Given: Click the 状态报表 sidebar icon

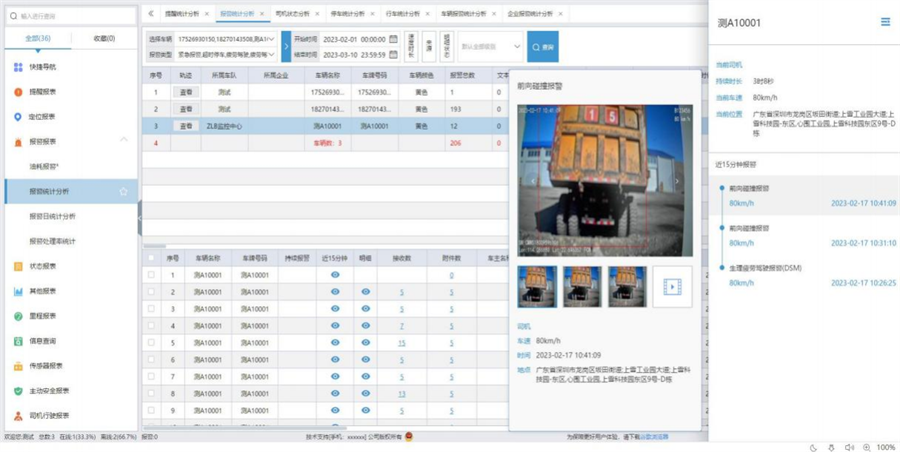Looking at the screenshot, I should pyautogui.click(x=18, y=266).
